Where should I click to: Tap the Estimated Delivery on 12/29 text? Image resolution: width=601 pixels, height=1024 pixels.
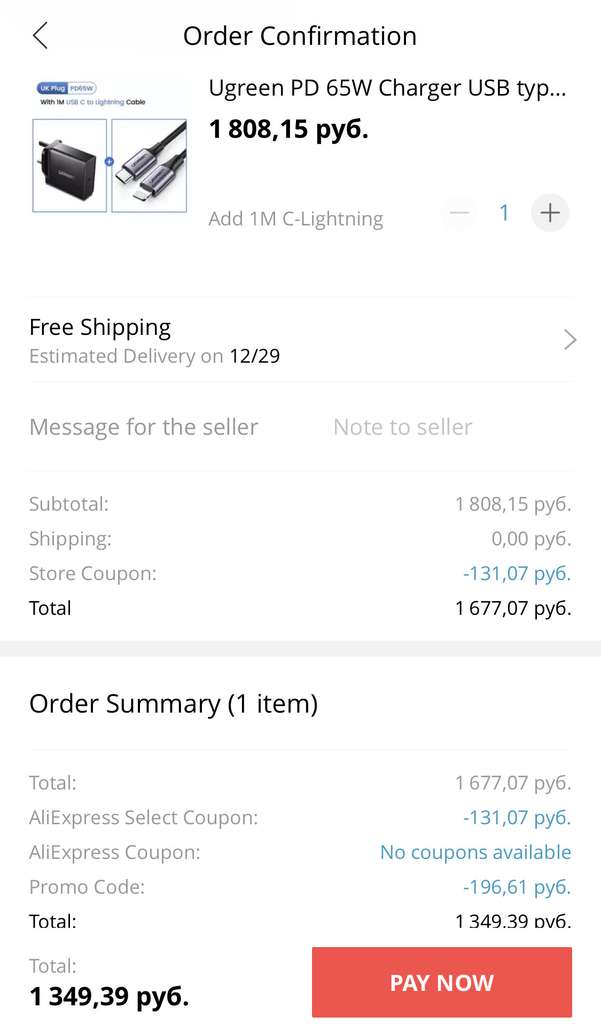pos(155,357)
